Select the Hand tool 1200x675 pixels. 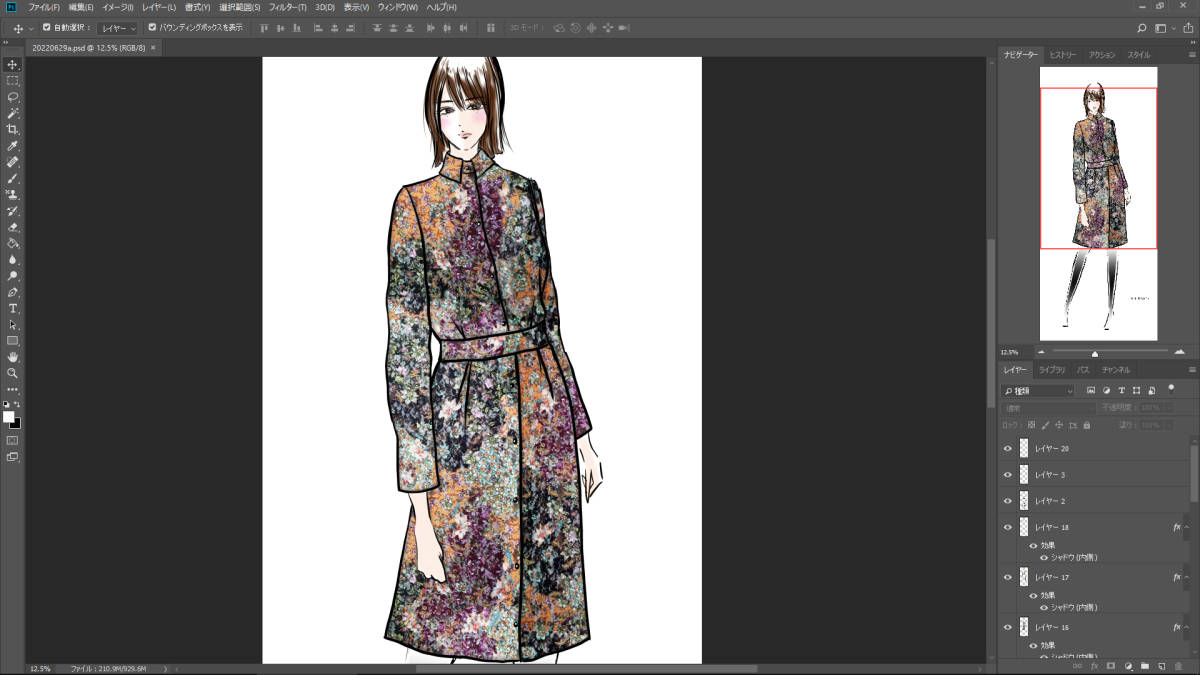(13, 357)
